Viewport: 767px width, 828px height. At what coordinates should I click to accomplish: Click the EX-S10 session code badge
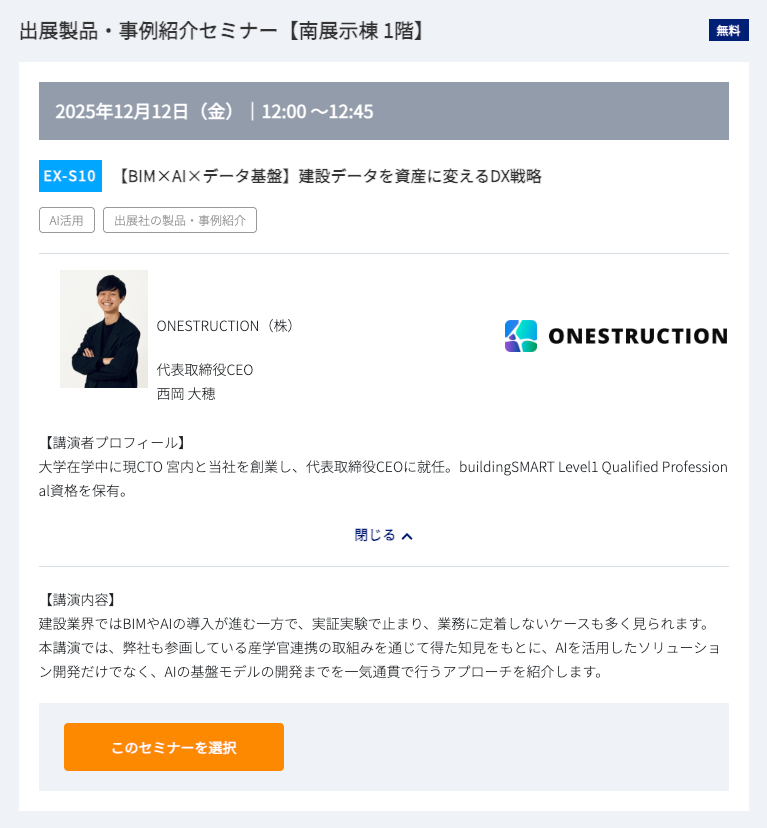tap(70, 176)
